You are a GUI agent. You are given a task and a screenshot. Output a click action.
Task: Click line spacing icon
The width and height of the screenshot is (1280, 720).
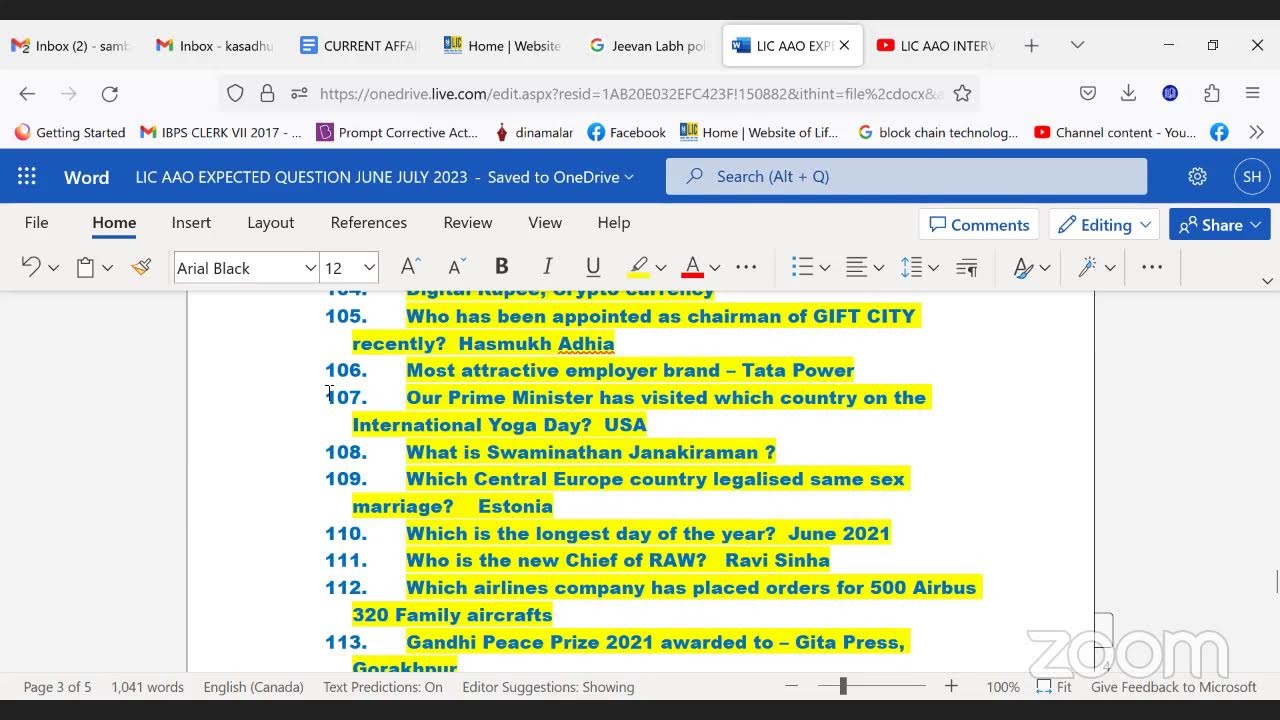911,267
